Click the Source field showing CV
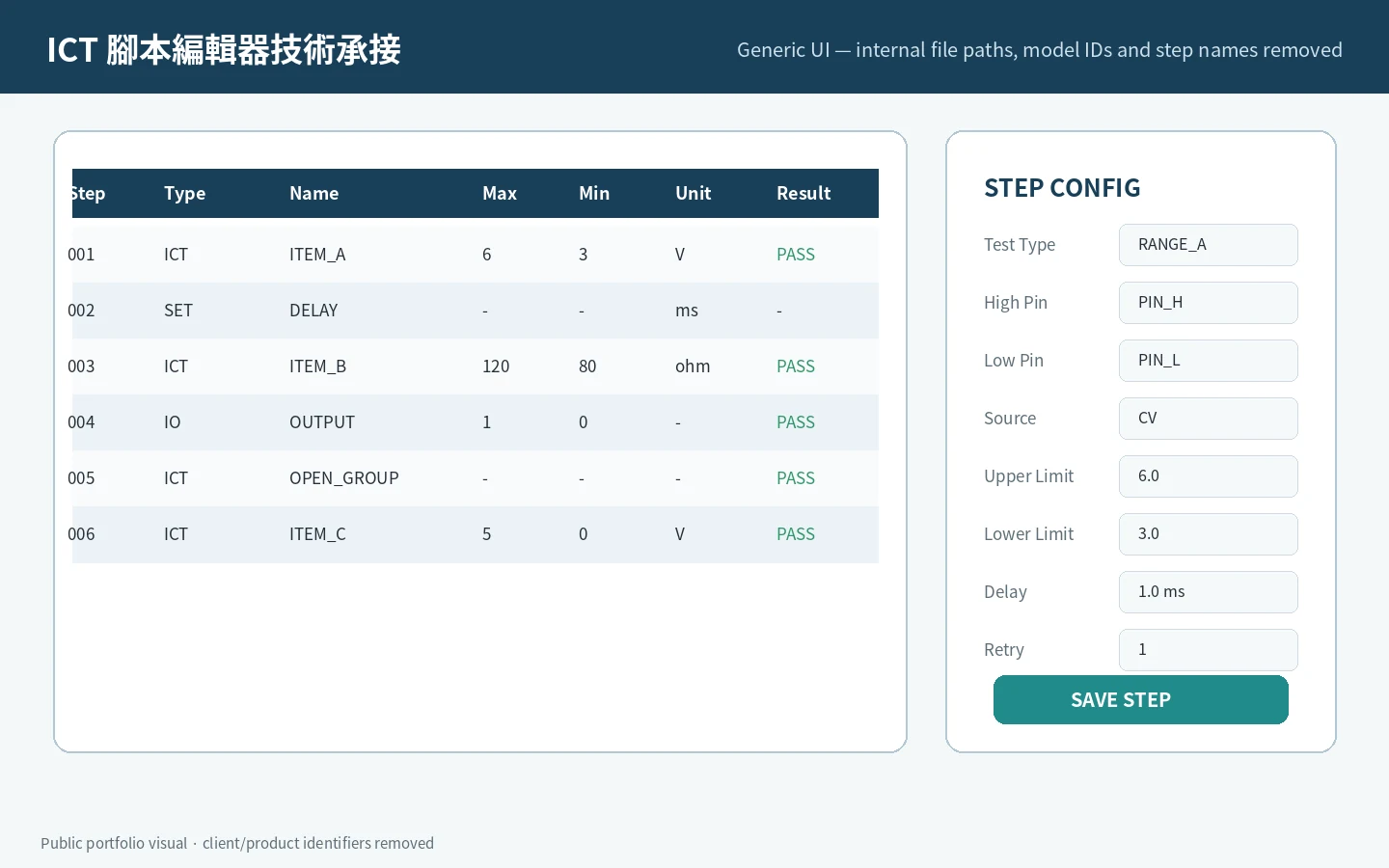Viewport: 1389px width, 868px height. (1209, 419)
